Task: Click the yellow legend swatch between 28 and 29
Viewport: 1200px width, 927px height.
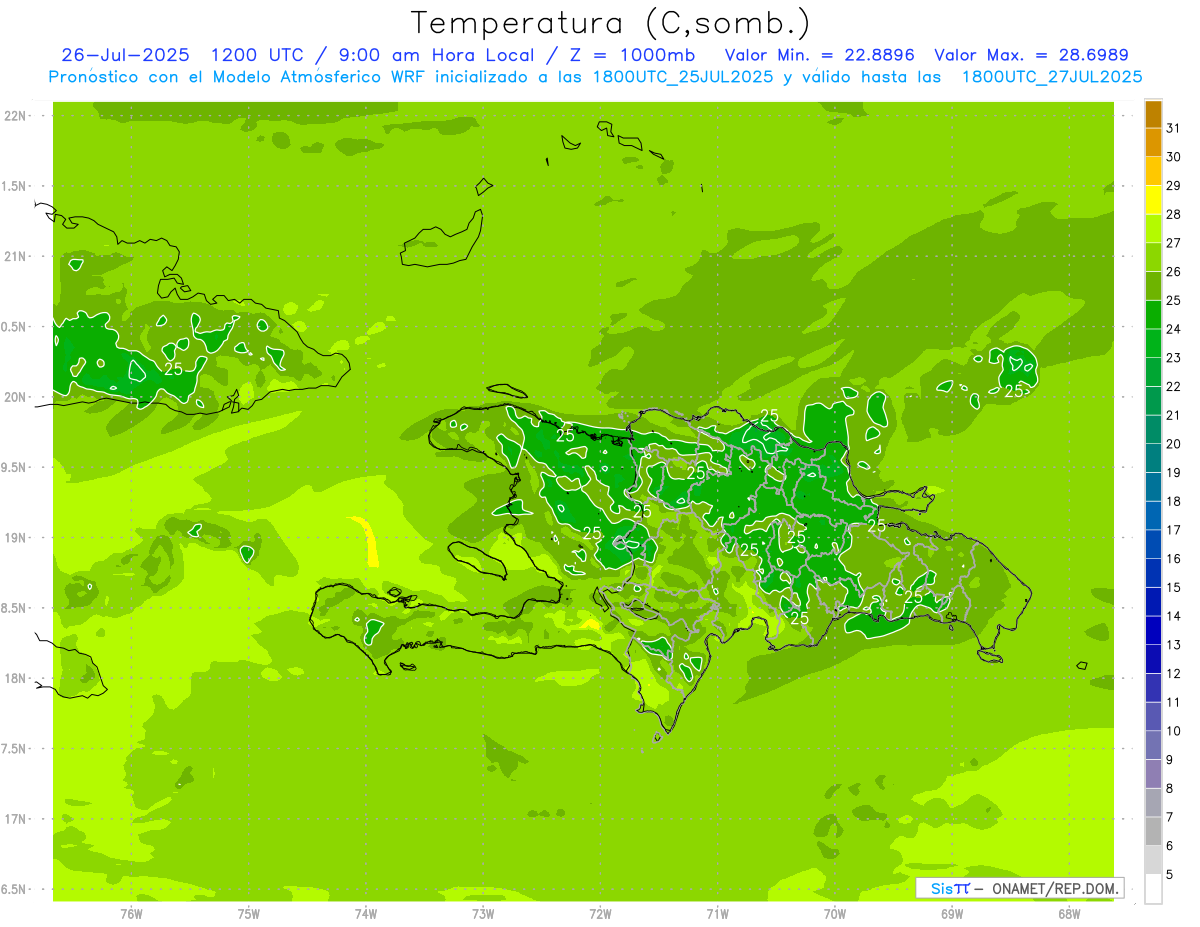Action: point(1153,200)
